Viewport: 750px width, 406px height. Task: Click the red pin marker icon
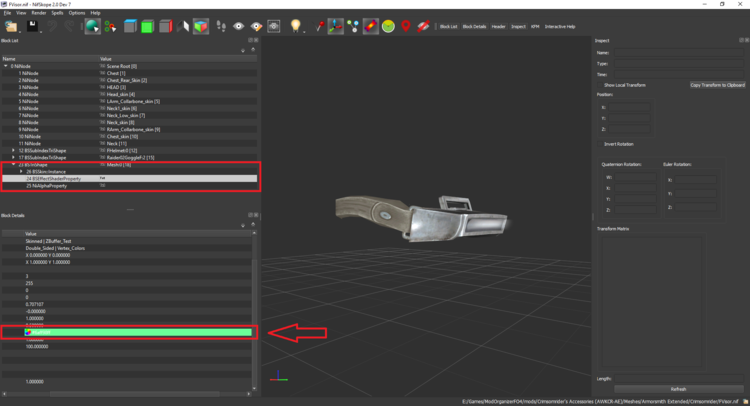pos(319,26)
